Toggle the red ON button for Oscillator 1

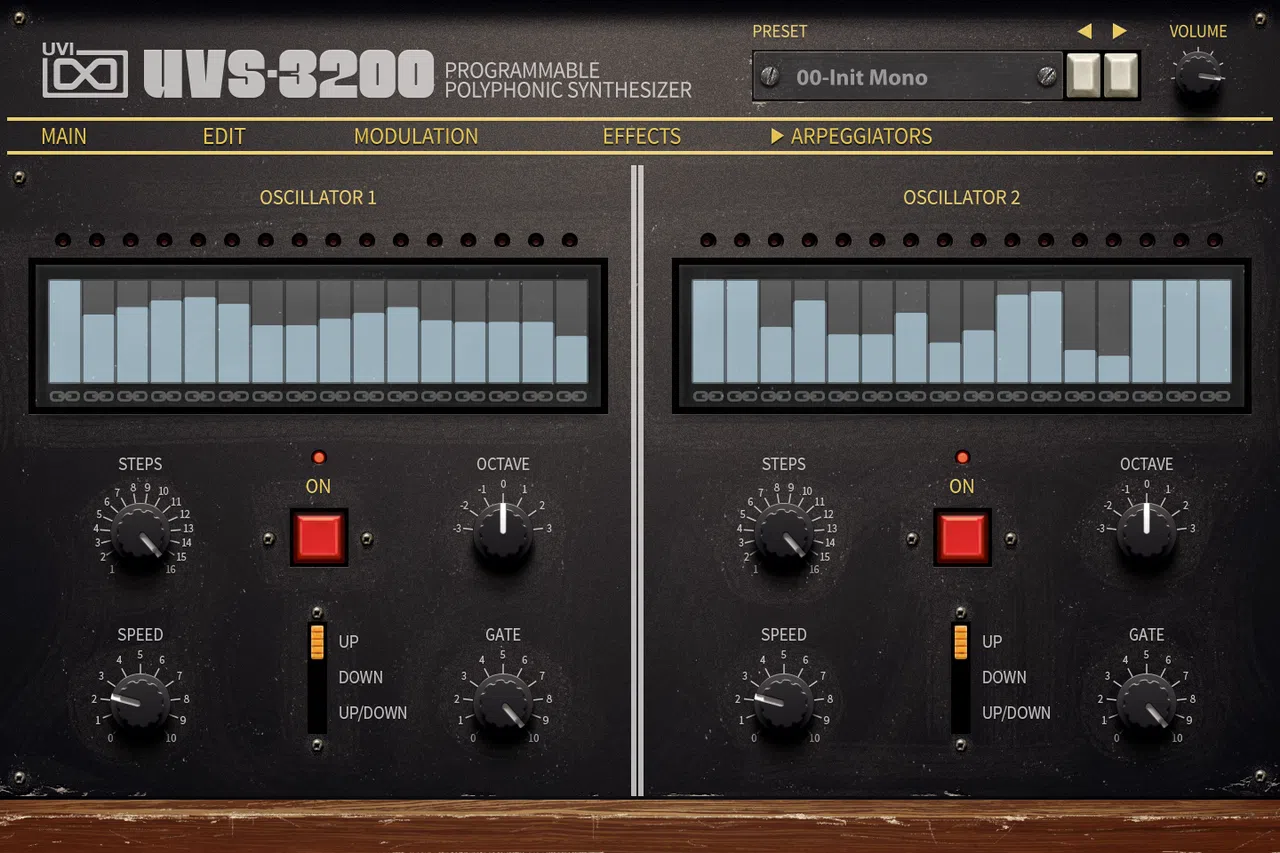[319, 537]
